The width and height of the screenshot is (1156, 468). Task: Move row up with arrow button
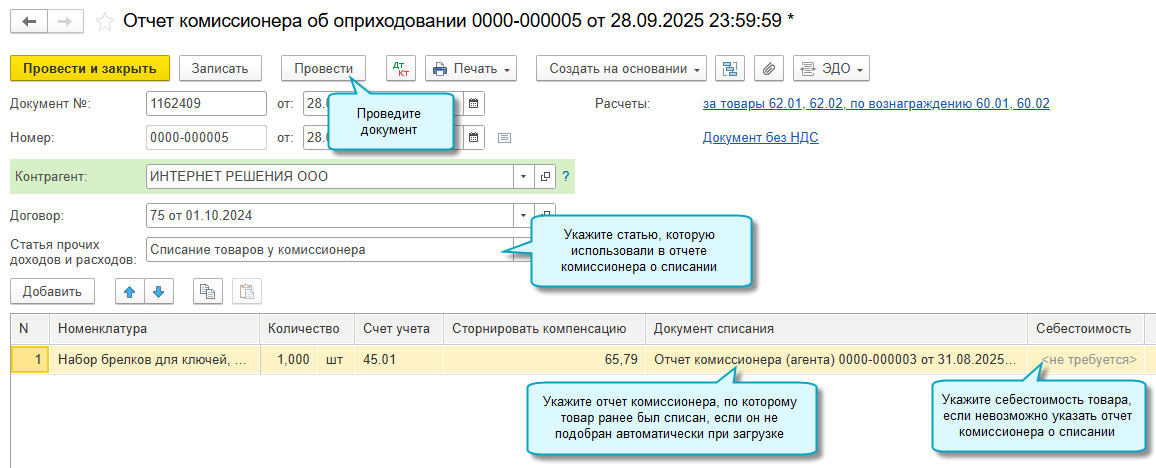pos(130,291)
